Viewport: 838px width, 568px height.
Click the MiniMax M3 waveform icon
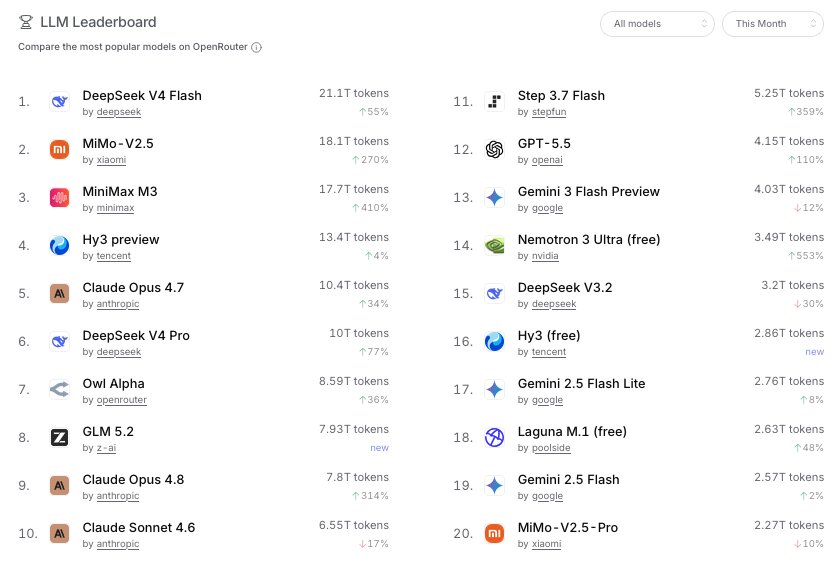(59, 197)
